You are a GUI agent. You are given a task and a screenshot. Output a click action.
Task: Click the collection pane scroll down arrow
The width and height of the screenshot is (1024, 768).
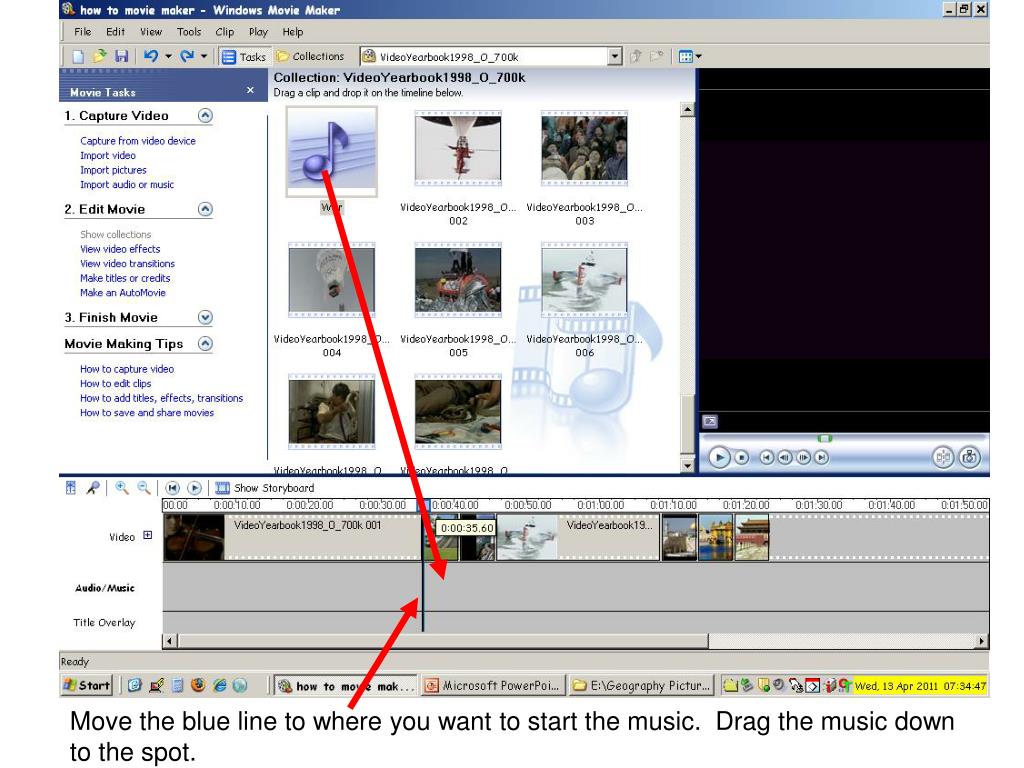(687, 466)
